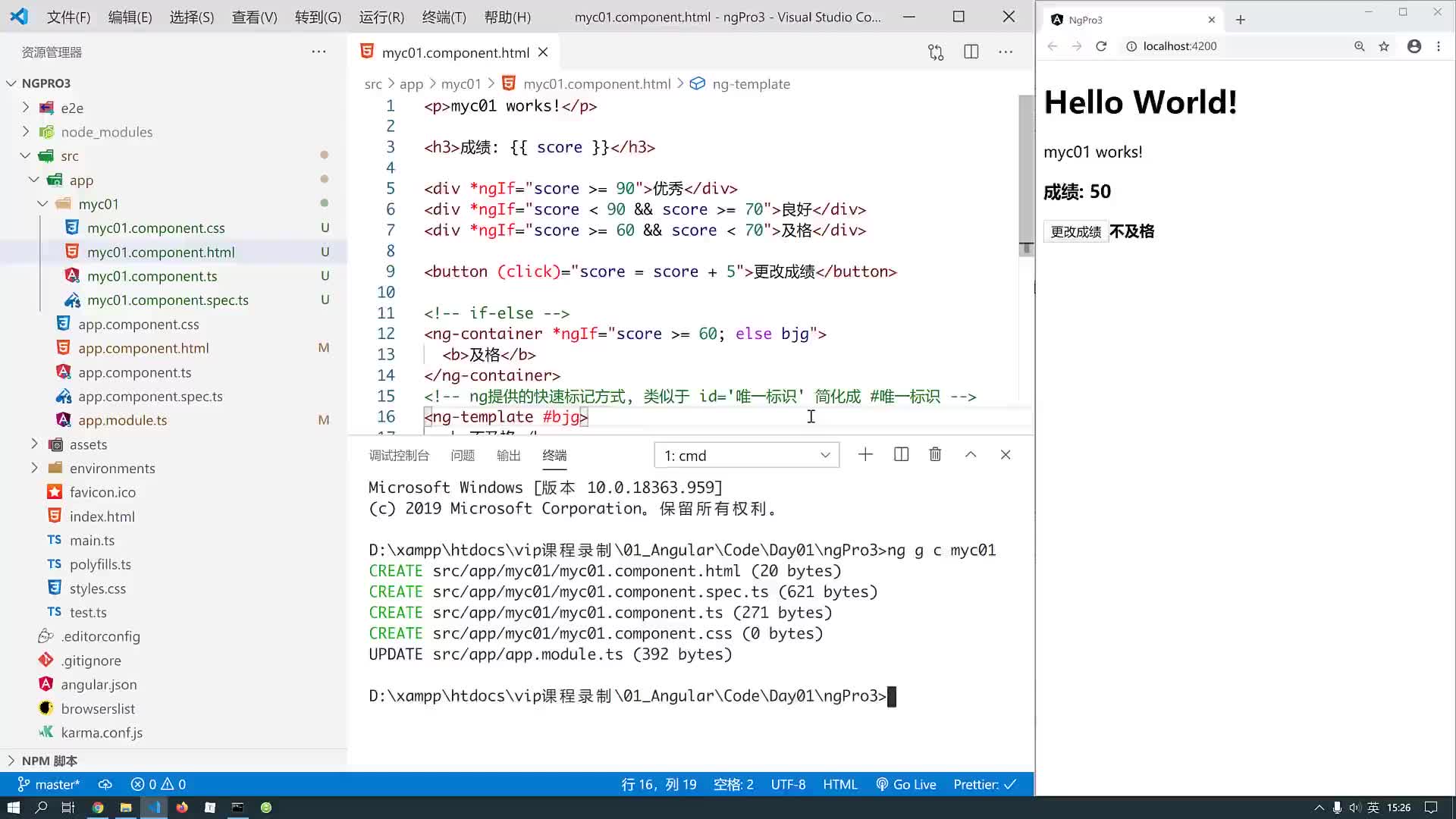Click the 更改成绩 button in browser
This screenshot has width=1456, height=819.
(1076, 231)
